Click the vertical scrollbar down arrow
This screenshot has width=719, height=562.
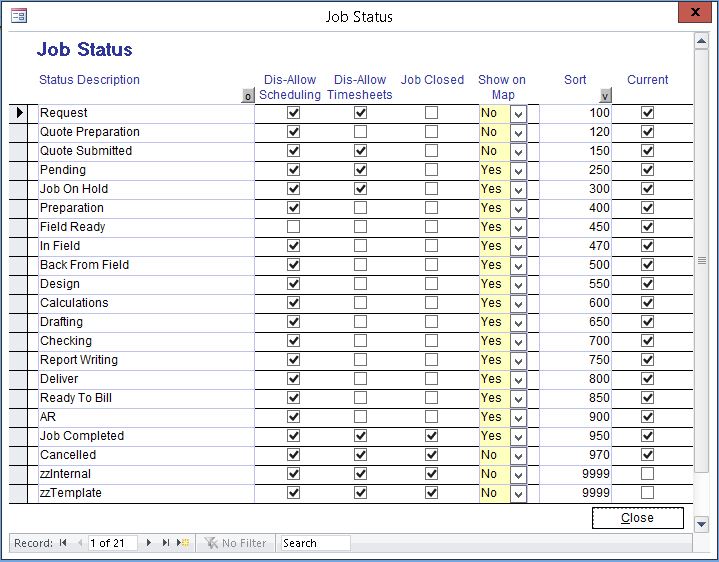click(701, 523)
